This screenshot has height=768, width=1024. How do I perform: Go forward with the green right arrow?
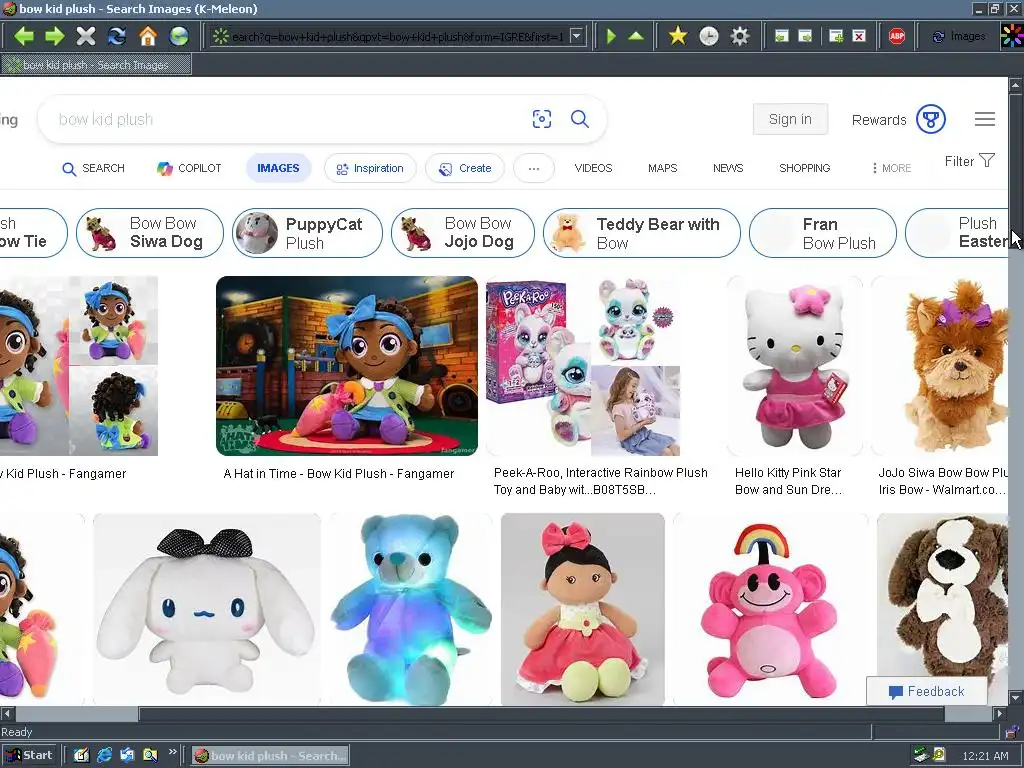(x=55, y=36)
